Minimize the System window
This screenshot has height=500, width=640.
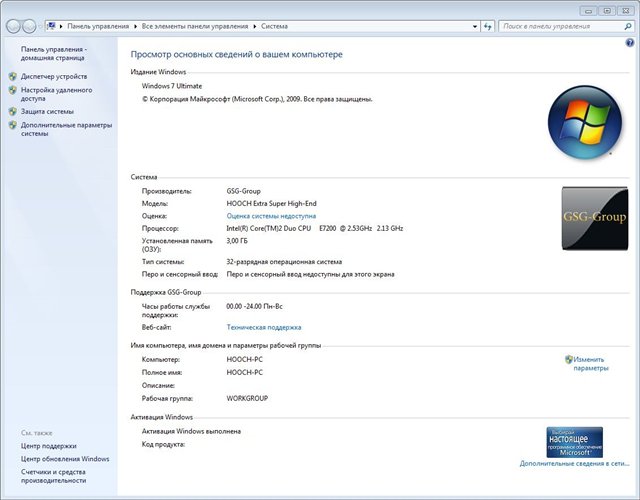[x=588, y=11]
